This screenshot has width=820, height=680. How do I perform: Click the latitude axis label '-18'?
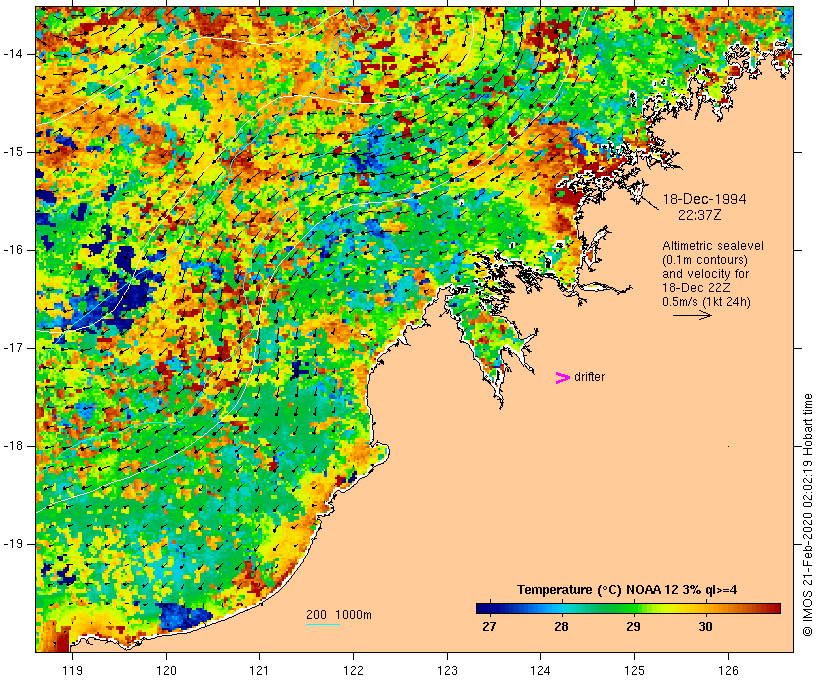[13, 446]
